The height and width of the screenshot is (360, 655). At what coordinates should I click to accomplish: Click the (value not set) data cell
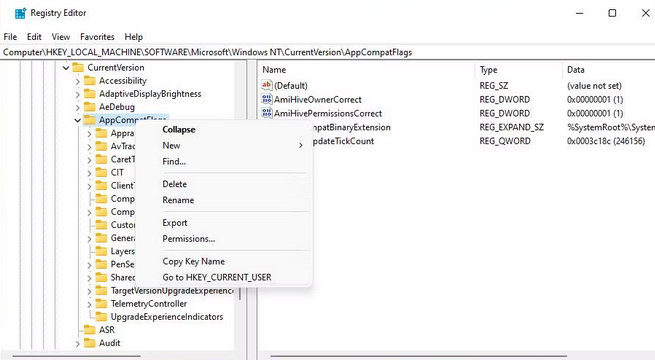(x=594, y=86)
